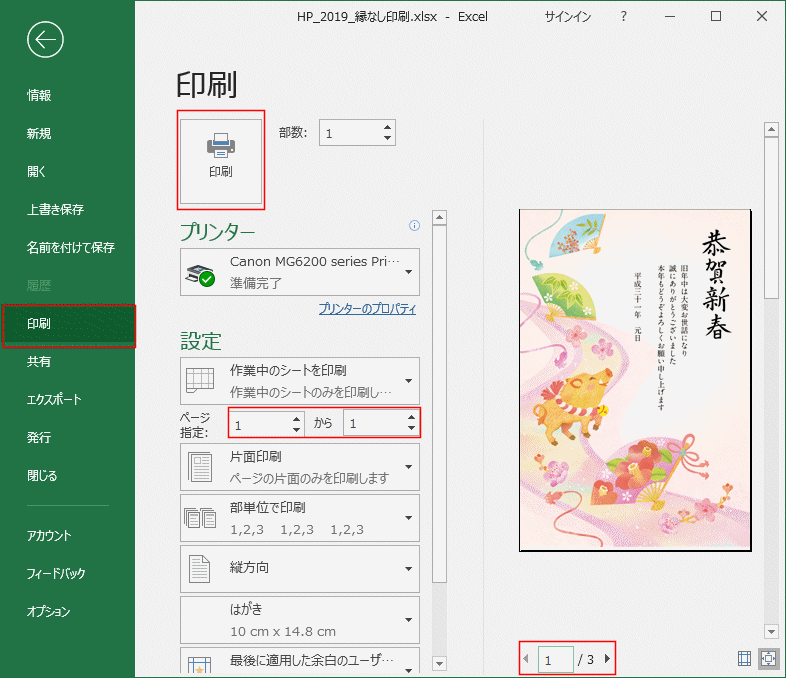Viewport: 786px width, 678px height.
Task: Click the copies count input field
Action: click(350, 133)
